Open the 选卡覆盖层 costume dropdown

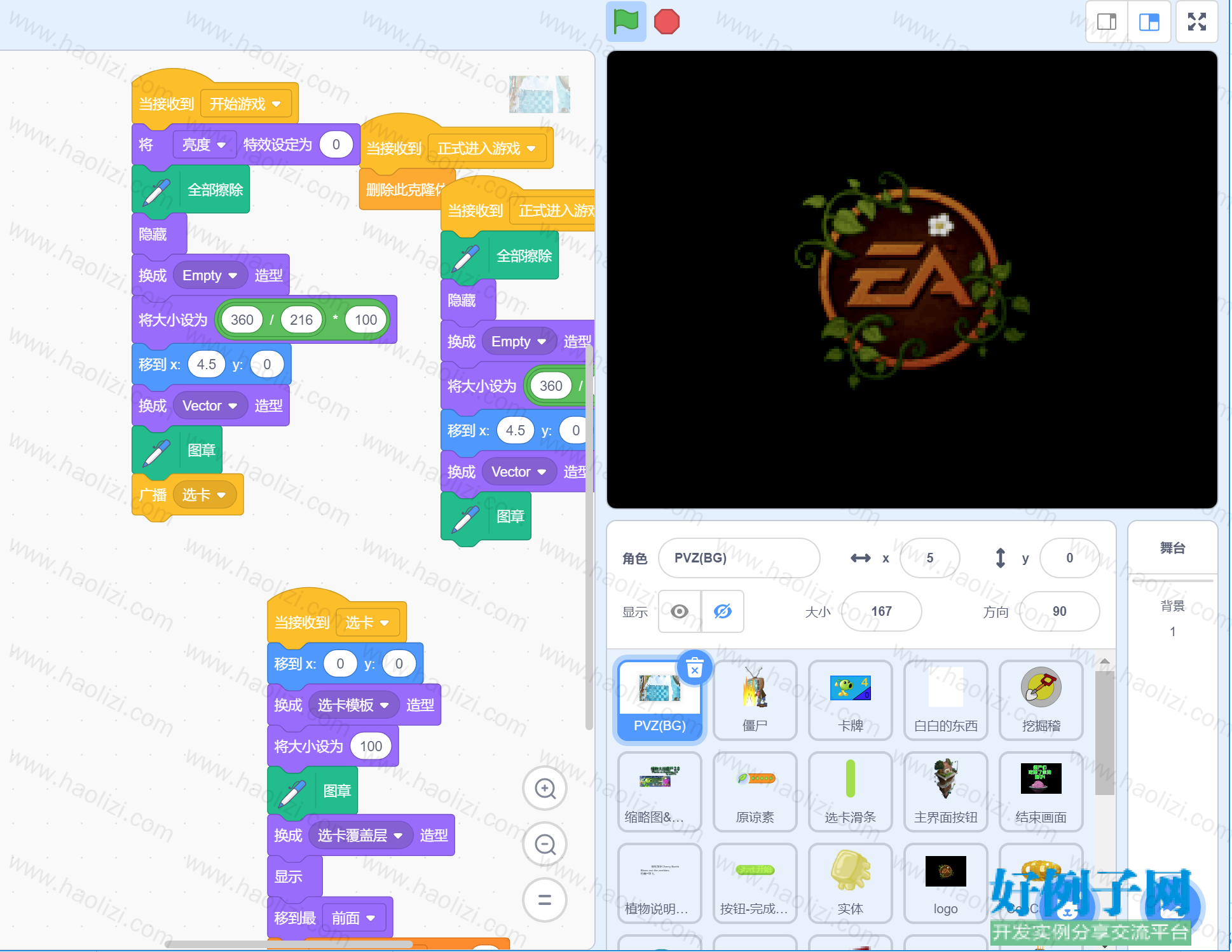pos(360,836)
